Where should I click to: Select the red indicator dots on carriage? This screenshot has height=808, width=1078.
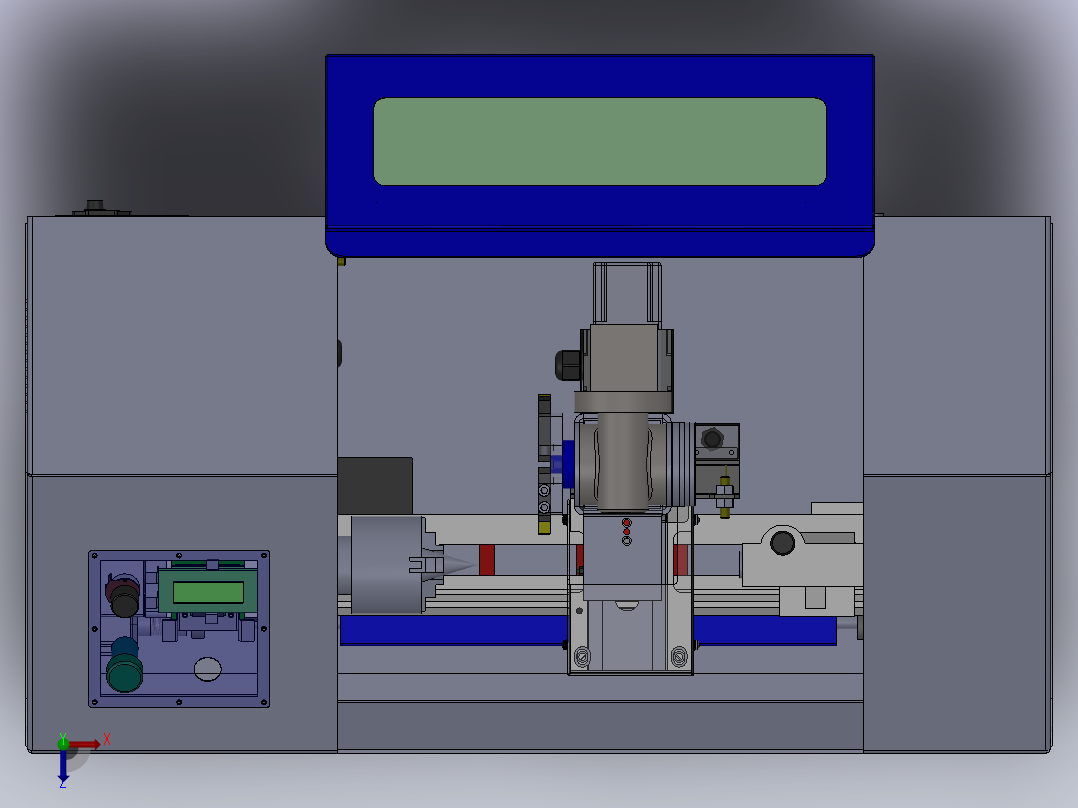[x=626, y=527]
